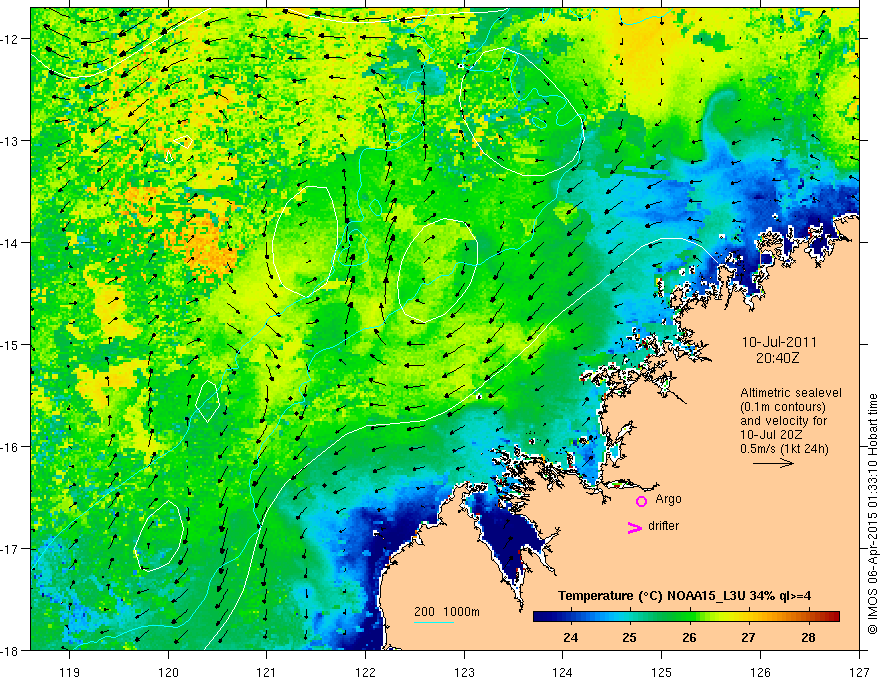Click the 122 longitude axis label
This screenshot has width=880, height=680.
(x=365, y=672)
